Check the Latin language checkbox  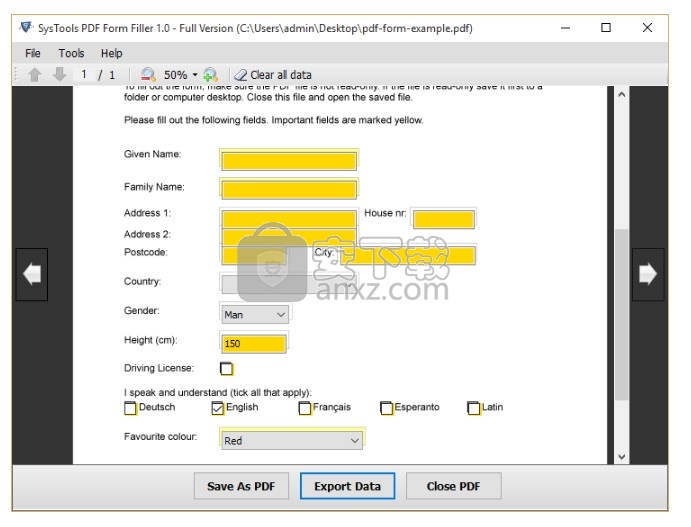[474, 408]
